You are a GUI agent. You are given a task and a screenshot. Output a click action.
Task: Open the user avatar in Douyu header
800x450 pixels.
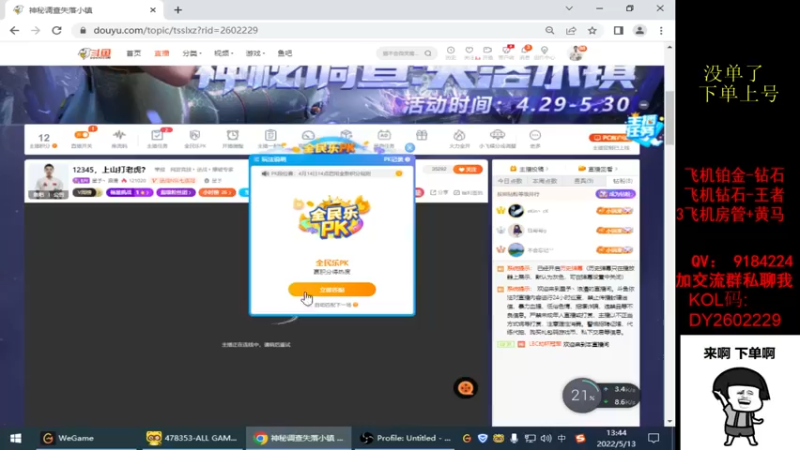(x=577, y=53)
